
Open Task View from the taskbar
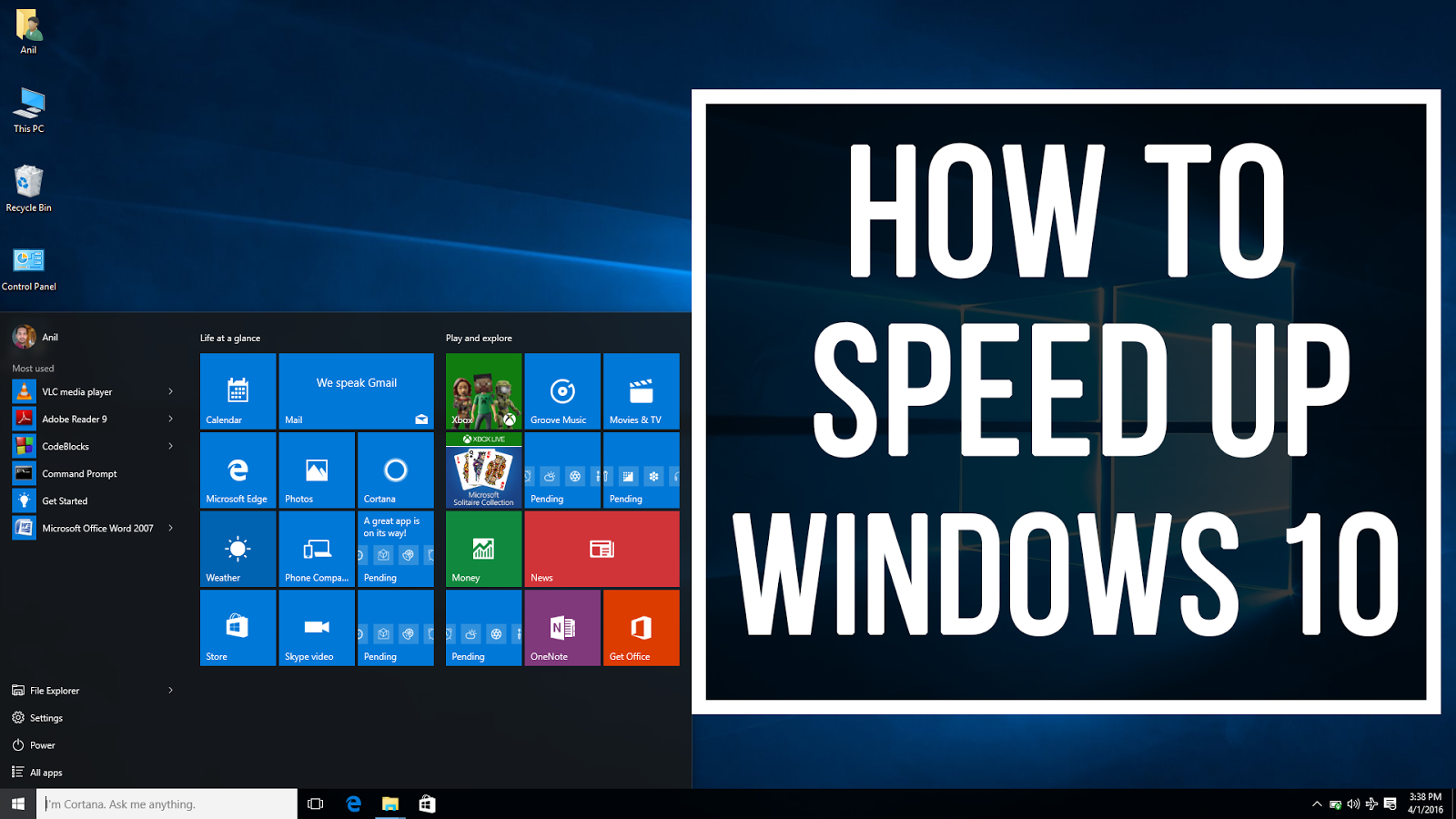(316, 804)
